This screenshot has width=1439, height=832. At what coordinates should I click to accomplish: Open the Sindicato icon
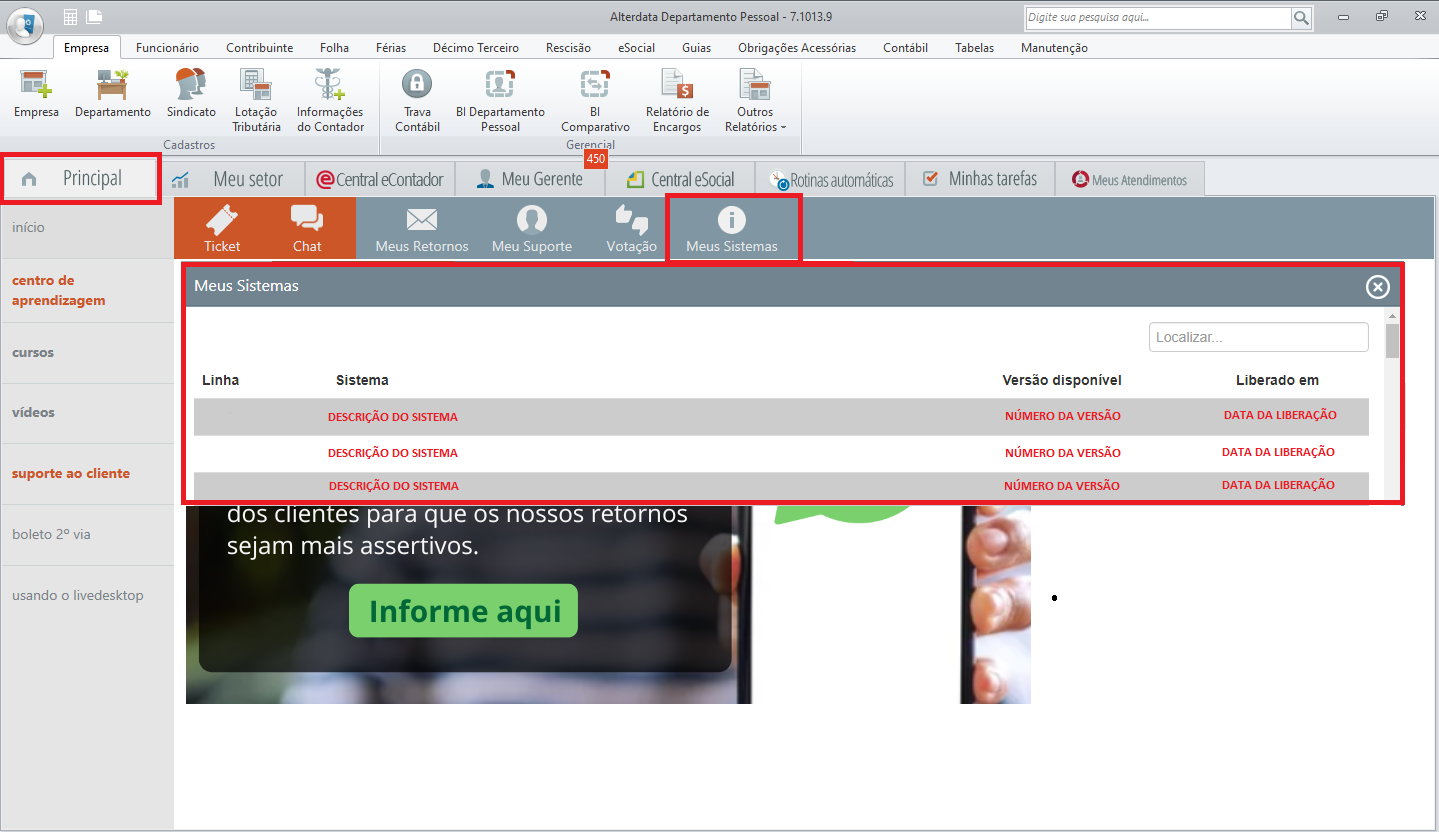point(191,95)
